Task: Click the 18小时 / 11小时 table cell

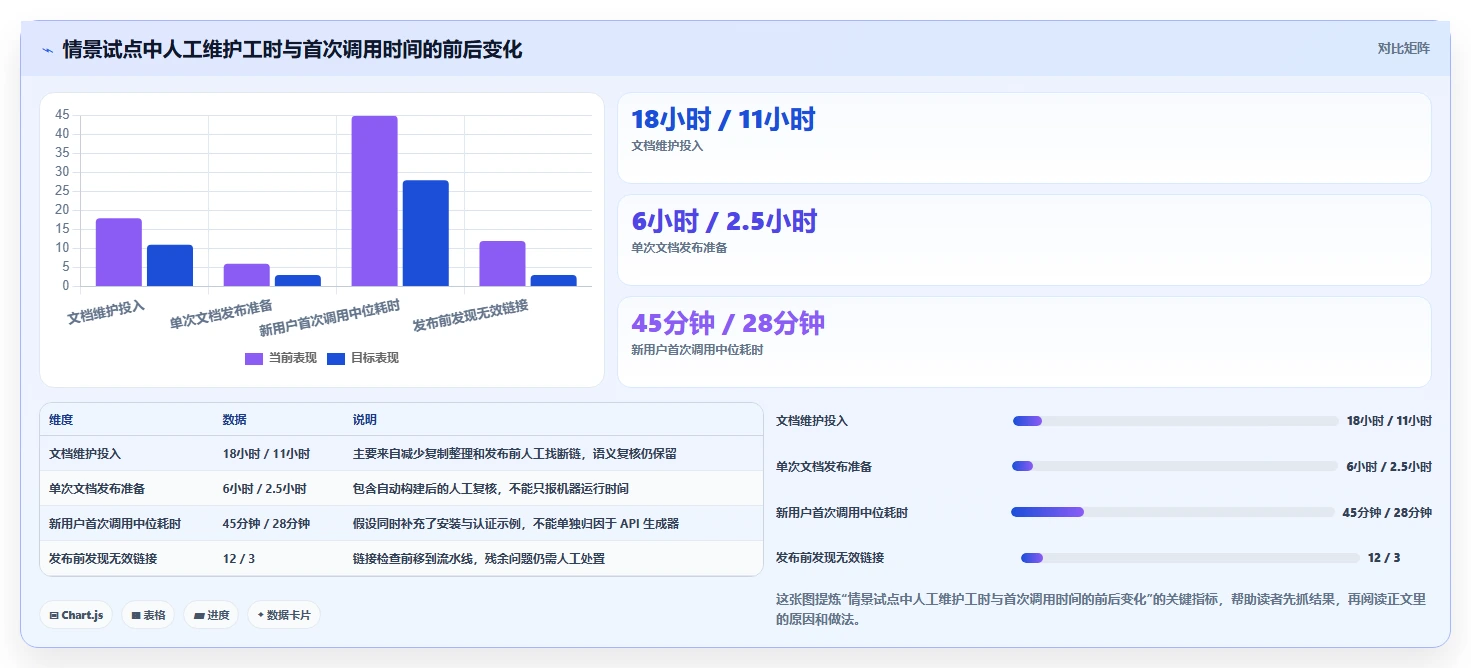Action: (x=266, y=454)
